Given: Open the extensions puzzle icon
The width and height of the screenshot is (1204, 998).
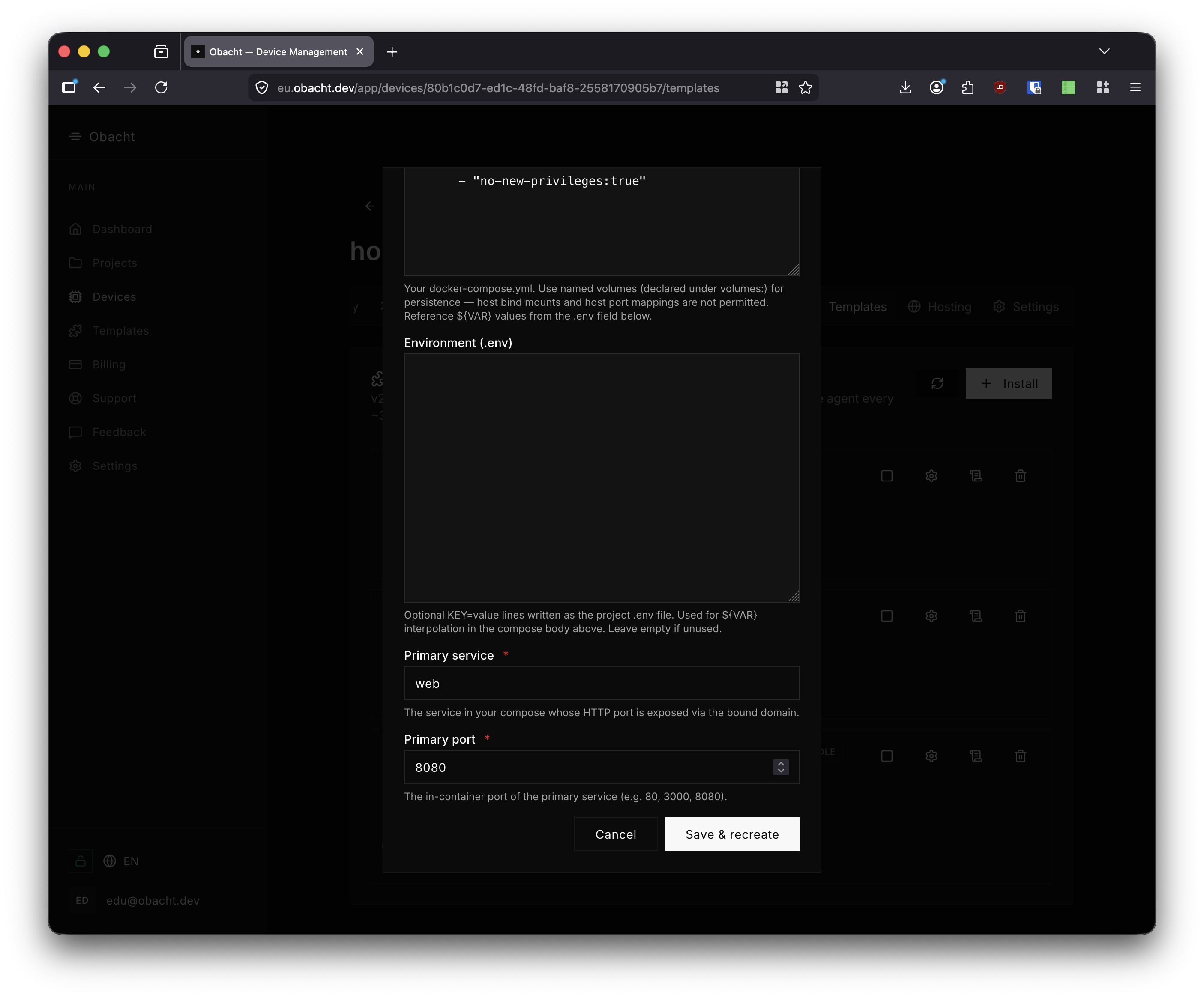Looking at the screenshot, I should point(968,87).
